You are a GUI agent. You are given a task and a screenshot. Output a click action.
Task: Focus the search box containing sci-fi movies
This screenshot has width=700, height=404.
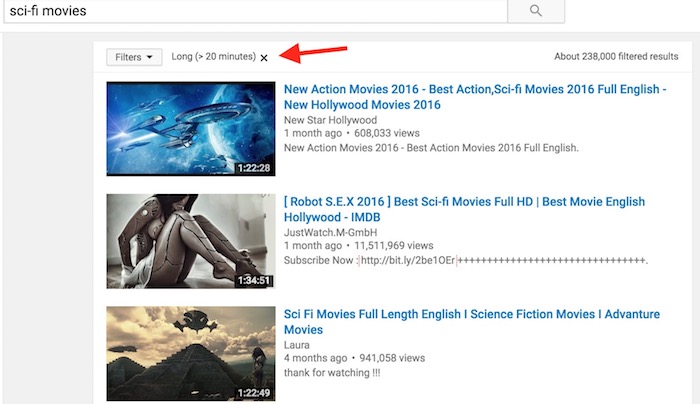[250, 11]
